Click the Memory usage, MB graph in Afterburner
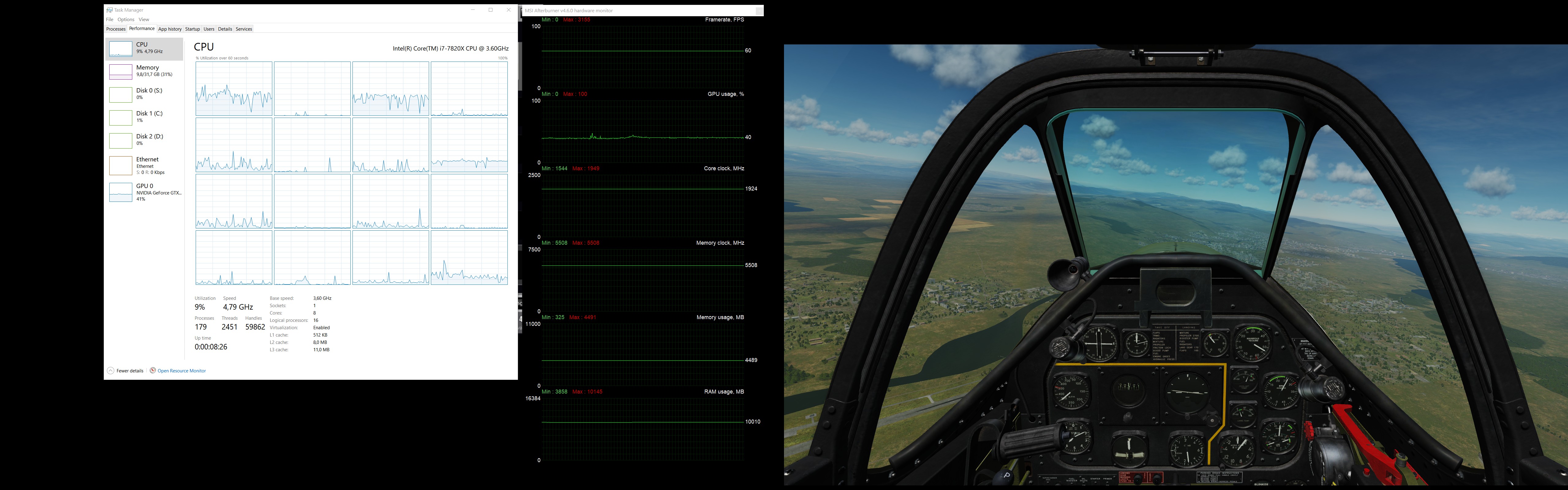1568x490 pixels. click(x=642, y=355)
